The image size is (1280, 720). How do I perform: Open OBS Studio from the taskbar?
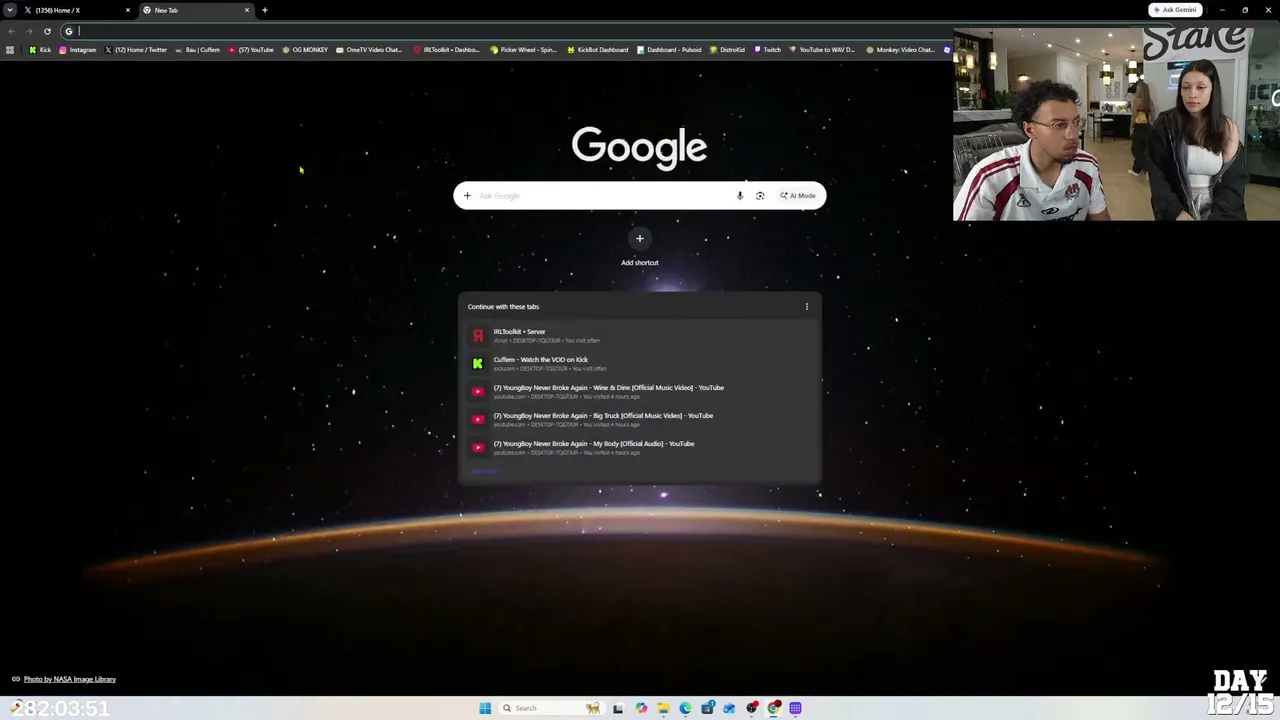tap(752, 708)
